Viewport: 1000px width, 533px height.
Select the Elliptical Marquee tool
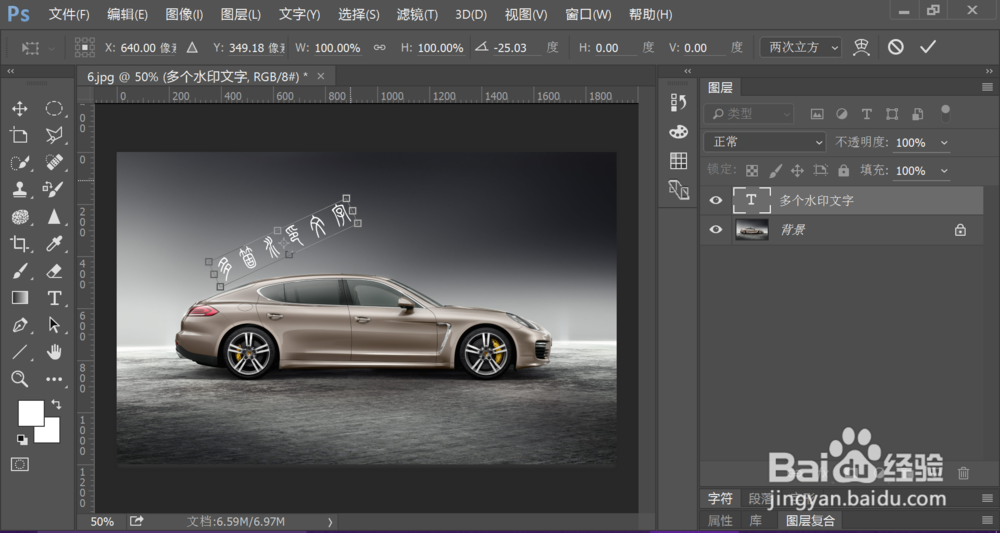pyautogui.click(x=54, y=108)
